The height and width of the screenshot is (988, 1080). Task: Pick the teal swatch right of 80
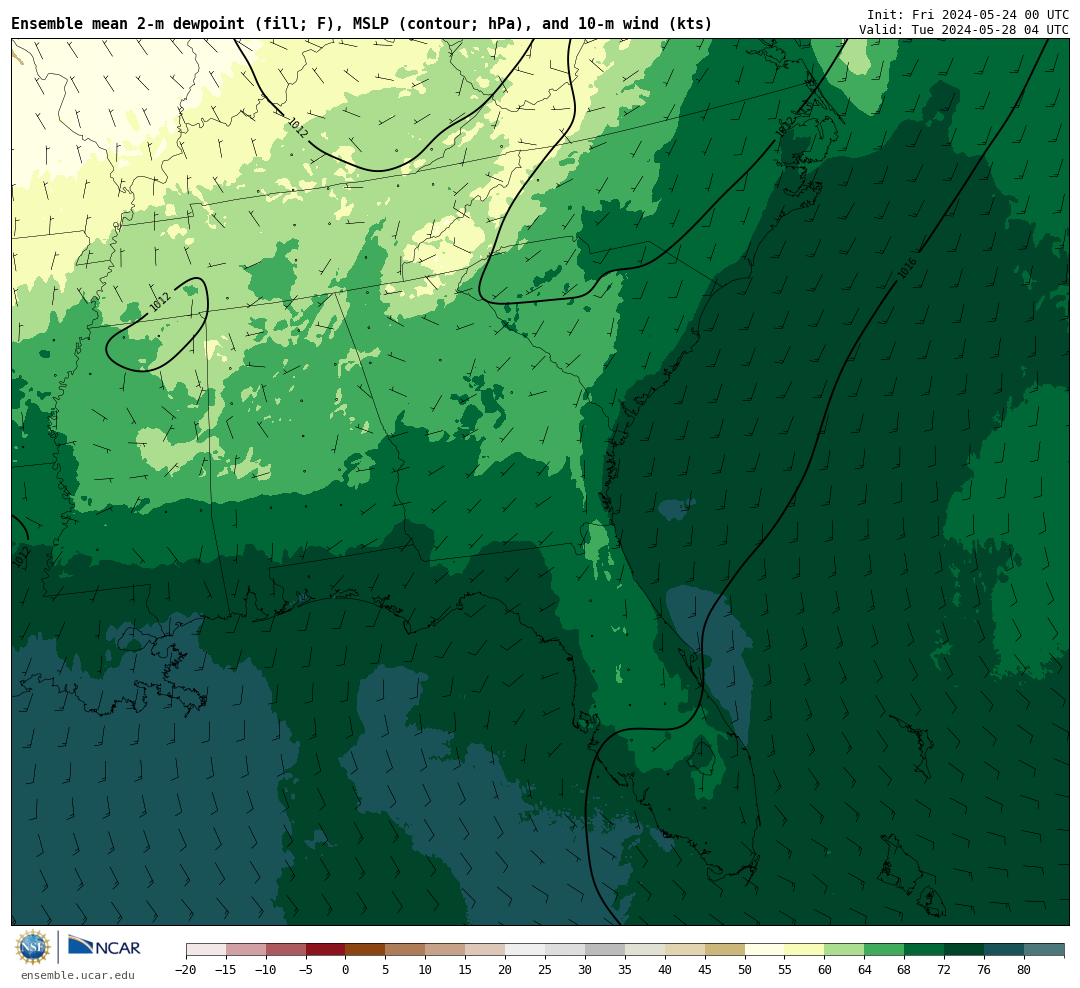click(x=1045, y=950)
